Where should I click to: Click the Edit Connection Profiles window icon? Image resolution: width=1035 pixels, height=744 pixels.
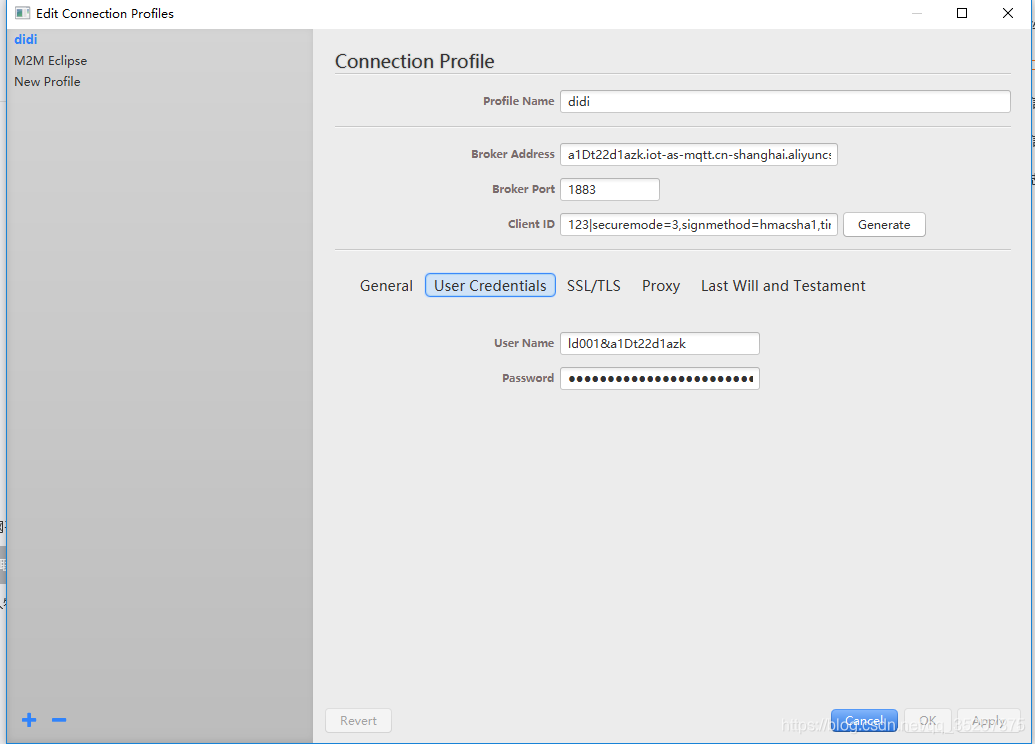pyautogui.click(x=22, y=13)
